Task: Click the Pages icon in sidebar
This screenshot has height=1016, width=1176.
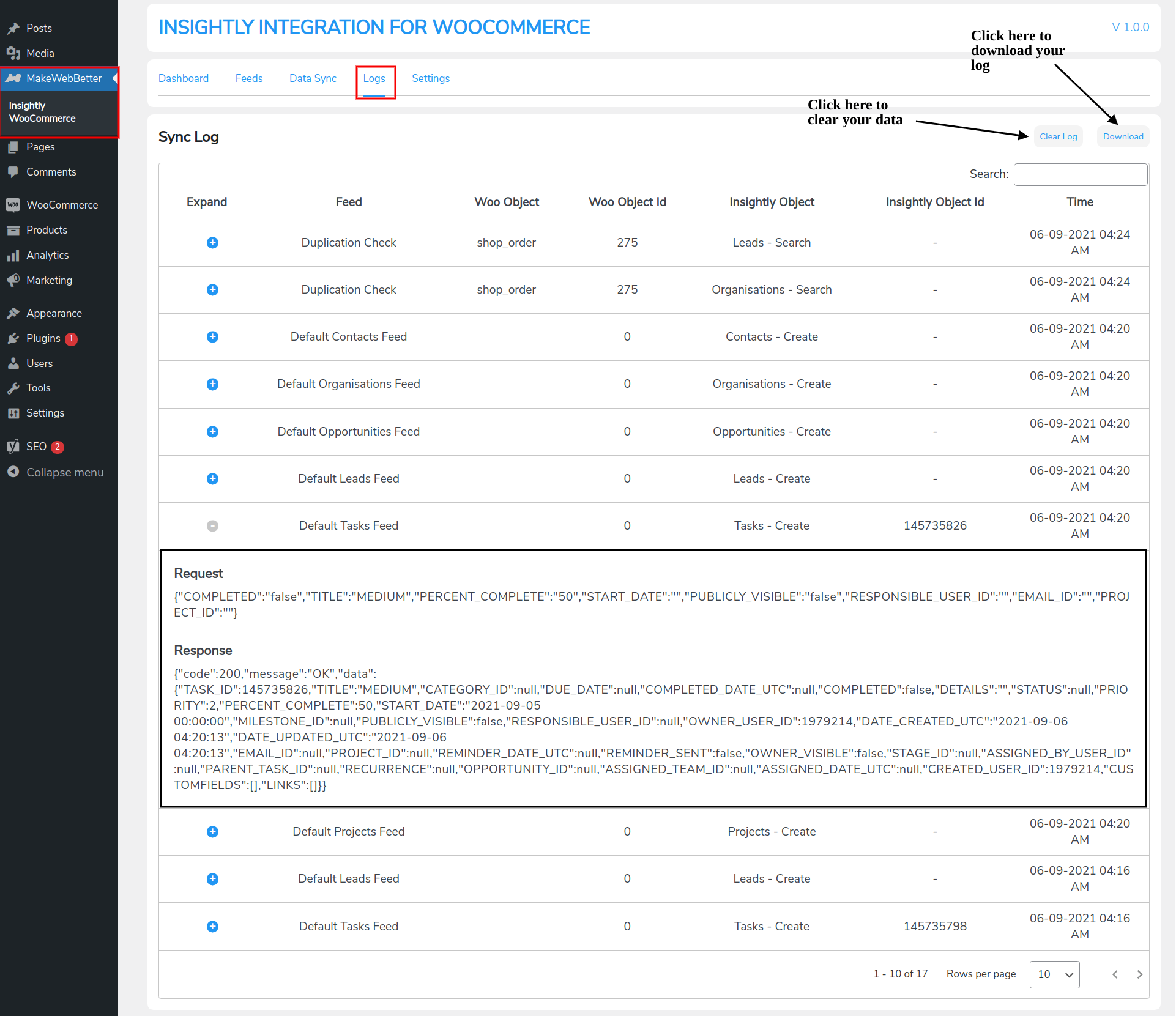Action: click(x=13, y=147)
